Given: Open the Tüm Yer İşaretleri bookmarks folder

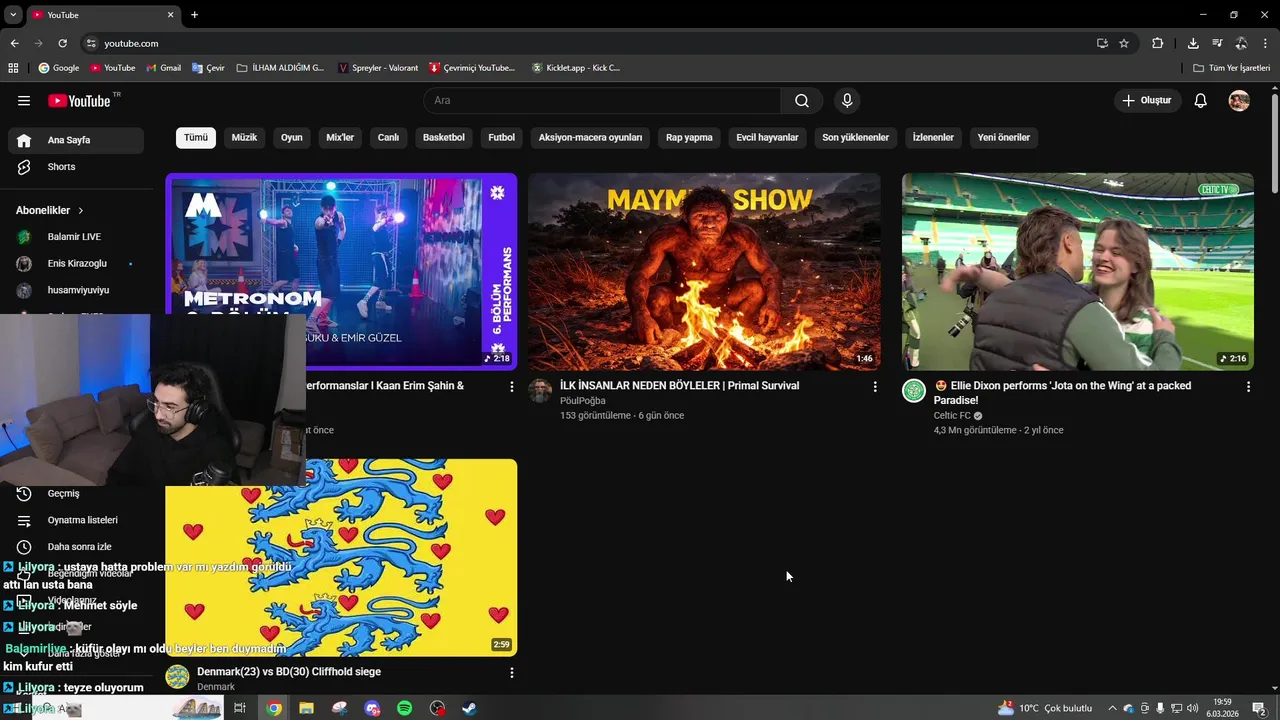Looking at the screenshot, I should tap(1231, 68).
